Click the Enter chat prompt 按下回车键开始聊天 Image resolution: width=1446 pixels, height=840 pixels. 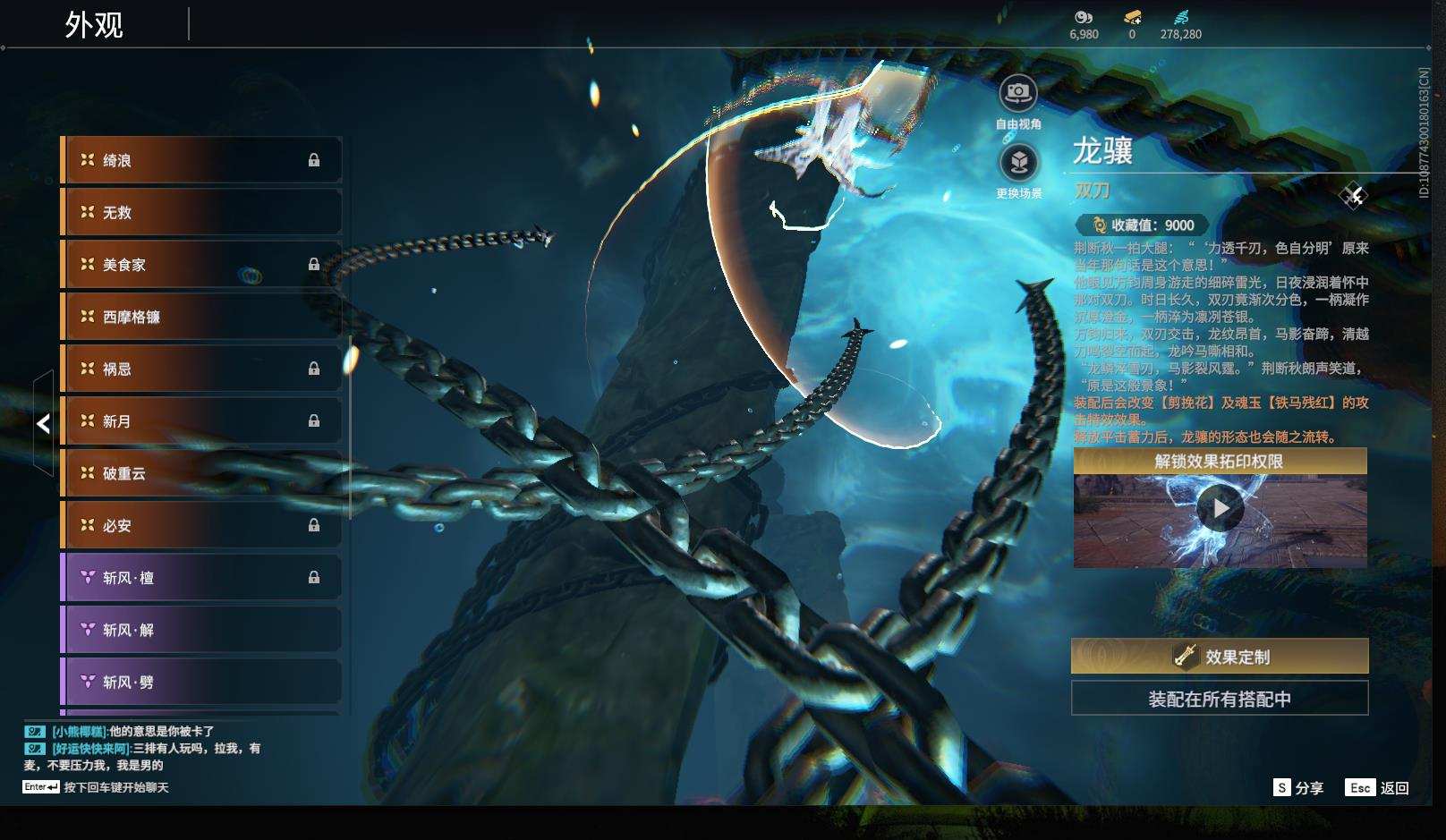pyautogui.click(x=96, y=787)
